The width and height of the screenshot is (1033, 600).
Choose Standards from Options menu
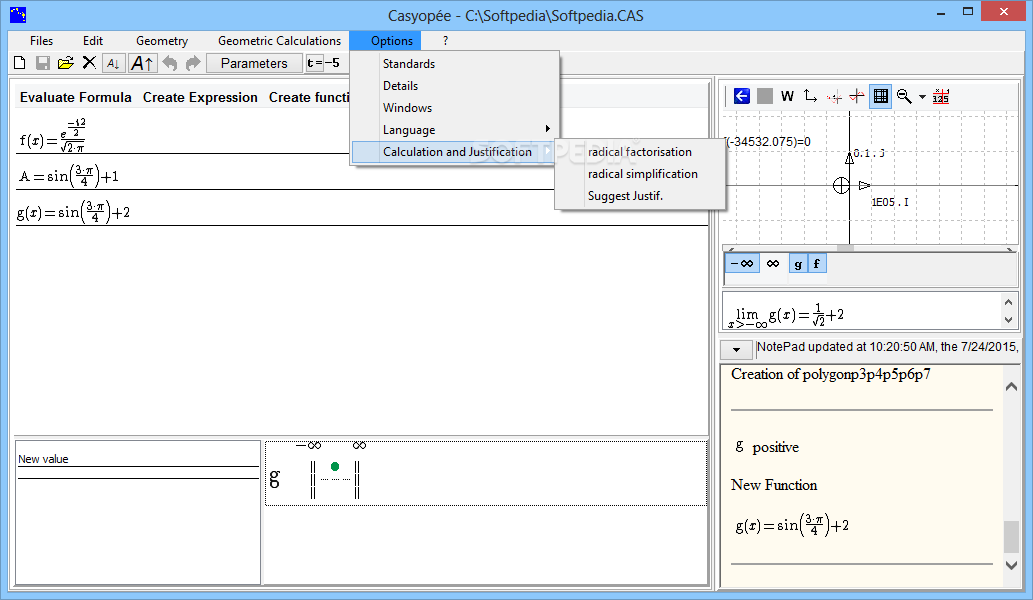pos(455,64)
